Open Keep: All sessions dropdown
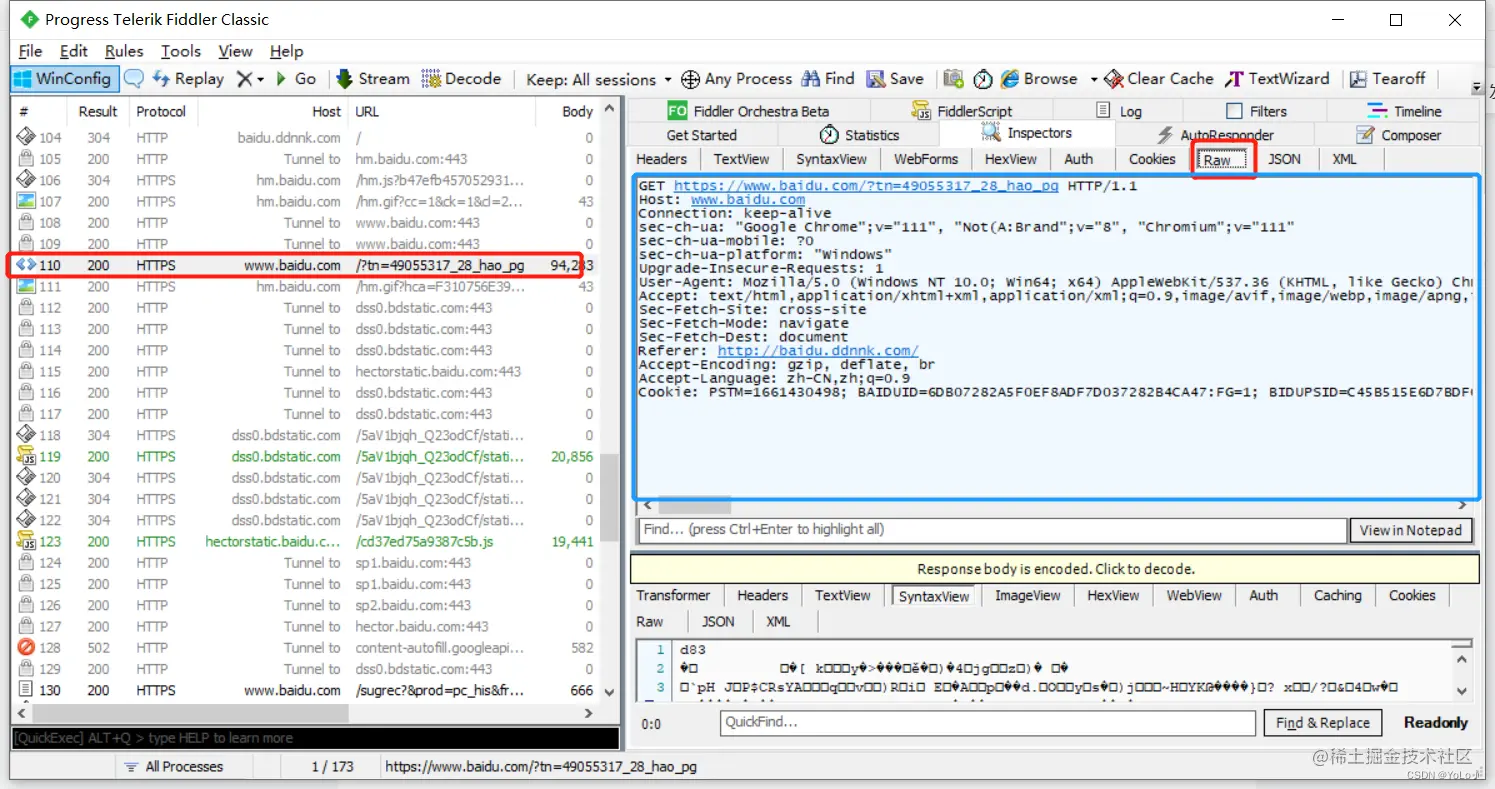 pyautogui.click(x=599, y=79)
